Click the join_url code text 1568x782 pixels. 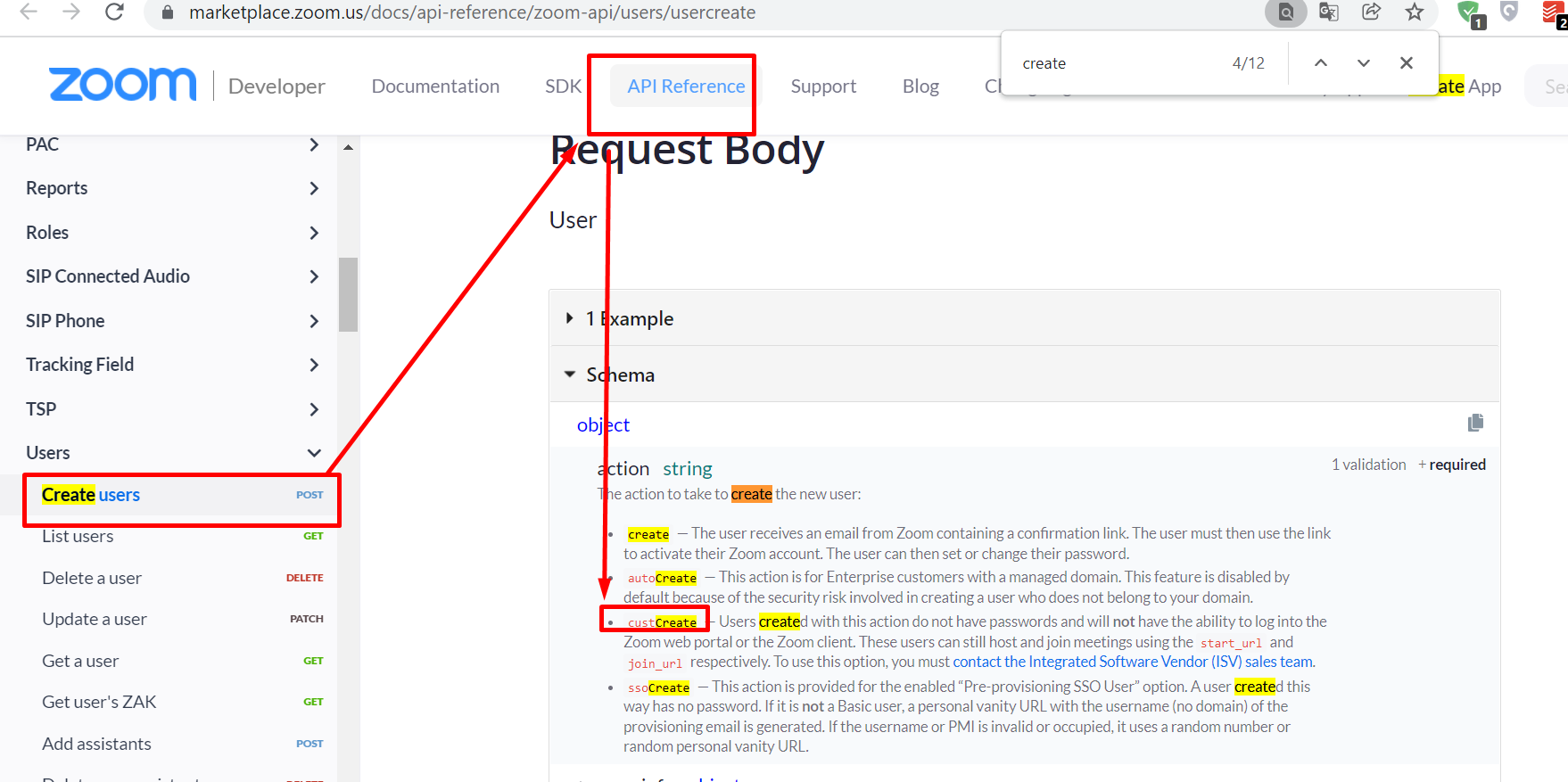pyautogui.click(x=655, y=663)
